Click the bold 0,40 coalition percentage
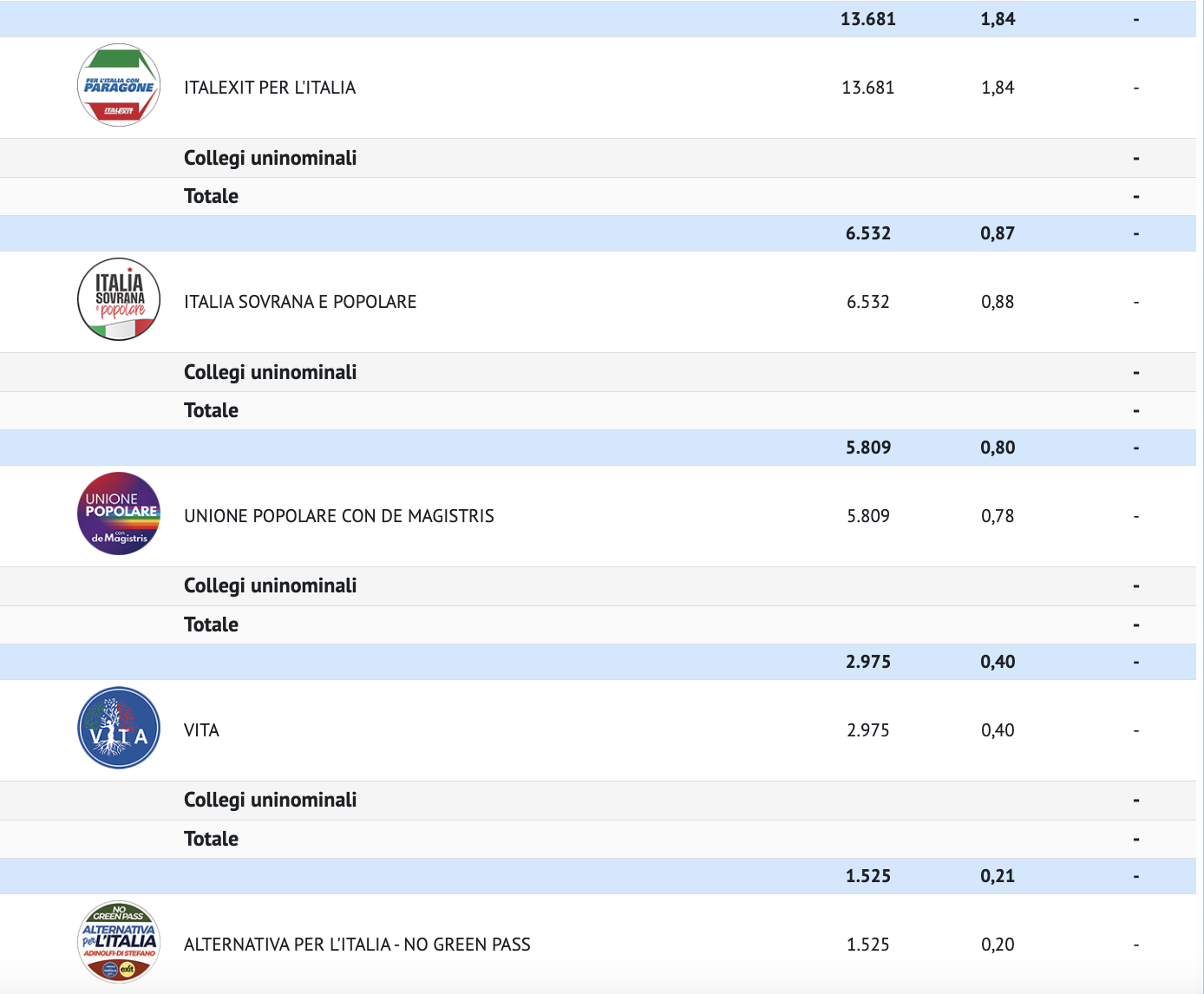Image resolution: width=1204 pixels, height=994 pixels. pos(998,662)
